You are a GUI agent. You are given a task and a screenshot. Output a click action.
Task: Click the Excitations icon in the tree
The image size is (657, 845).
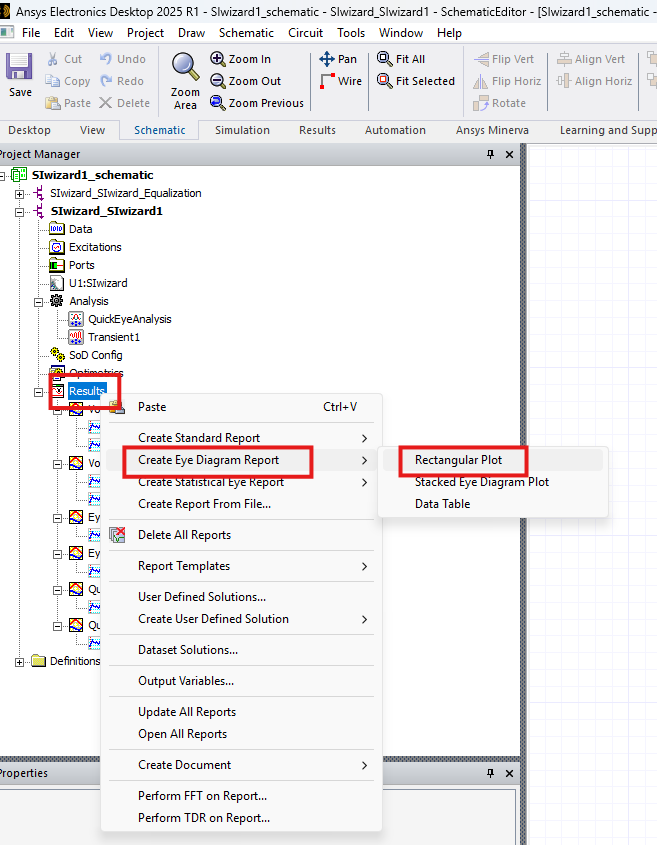point(57,247)
